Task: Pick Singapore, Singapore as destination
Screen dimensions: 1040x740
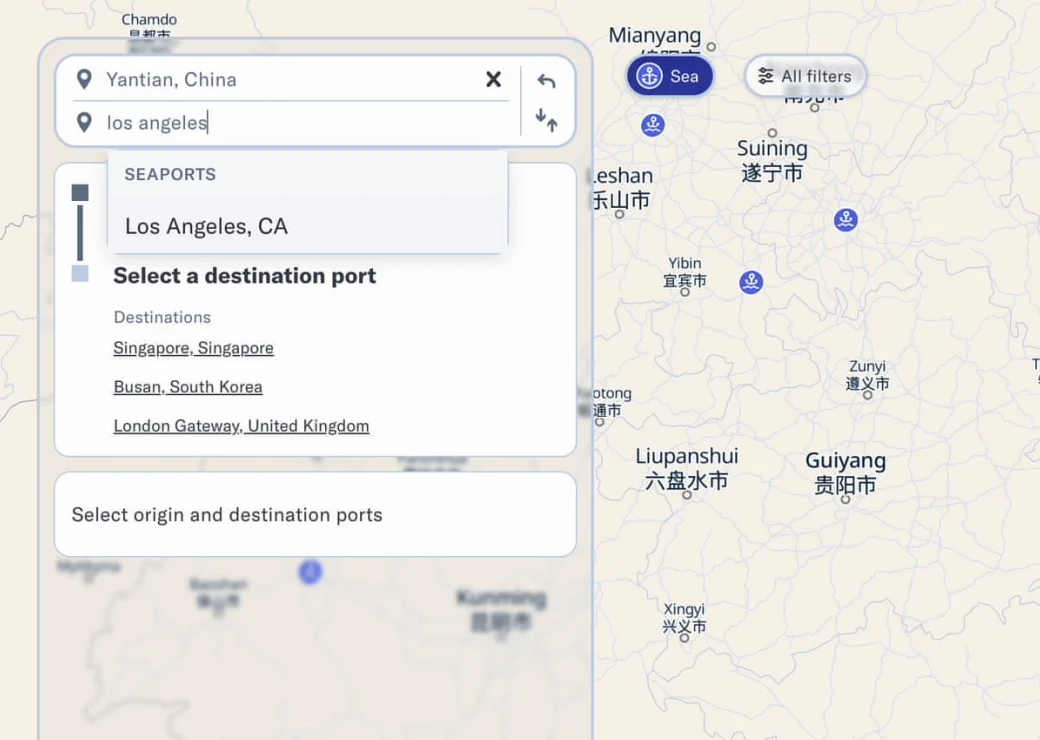Action: point(193,348)
